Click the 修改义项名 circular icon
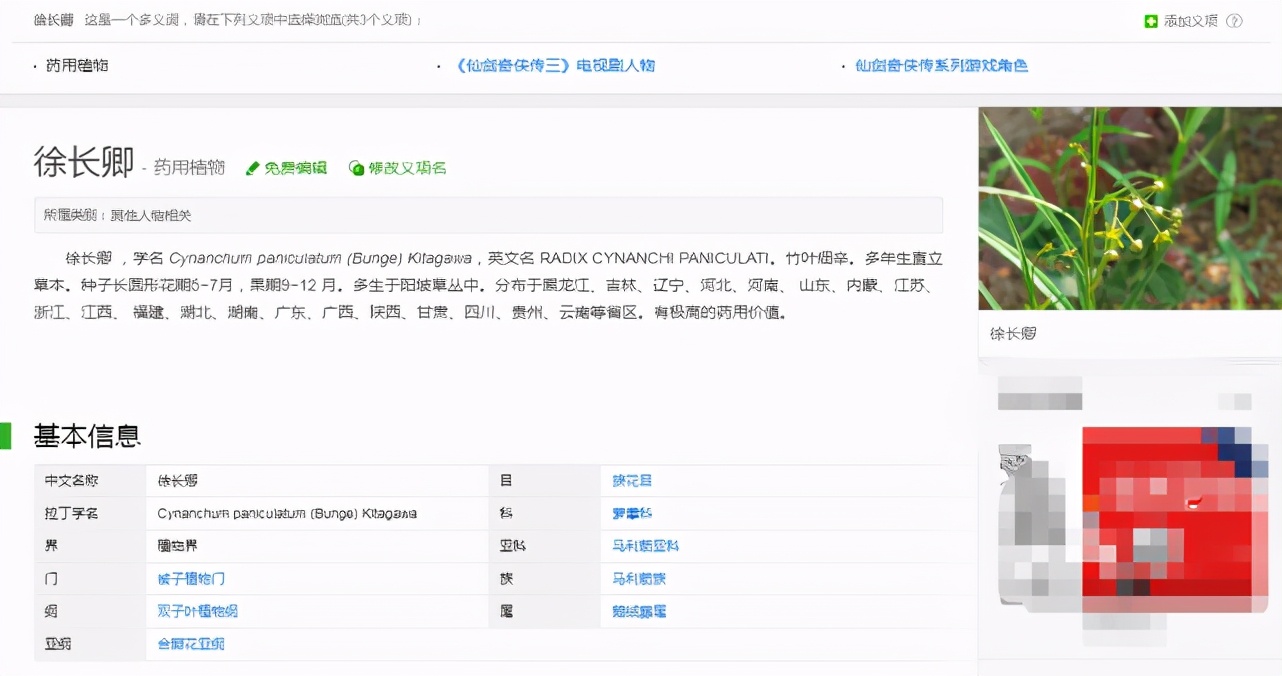This screenshot has width=1282, height=676. click(x=357, y=168)
